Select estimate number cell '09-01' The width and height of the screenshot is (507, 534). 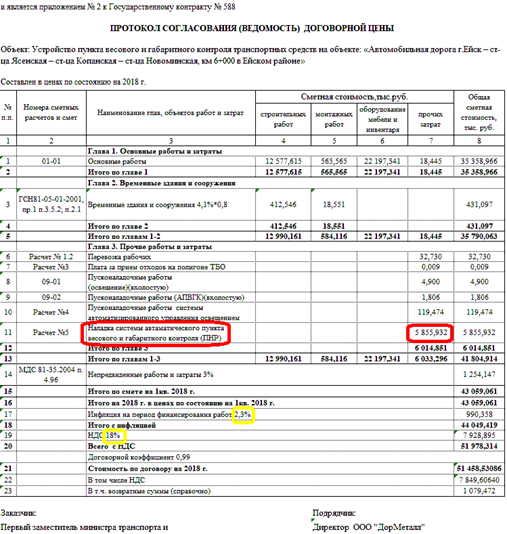[51, 282]
